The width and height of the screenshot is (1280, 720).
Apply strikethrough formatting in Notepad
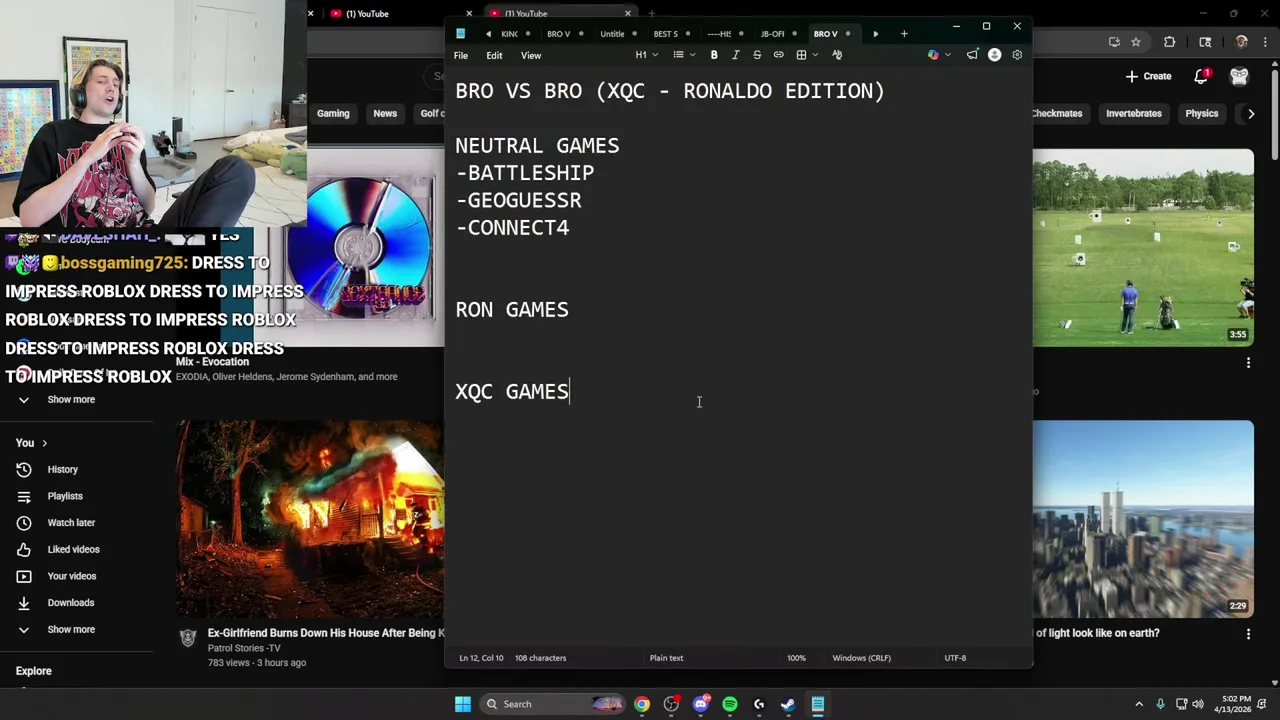pyautogui.click(x=757, y=55)
